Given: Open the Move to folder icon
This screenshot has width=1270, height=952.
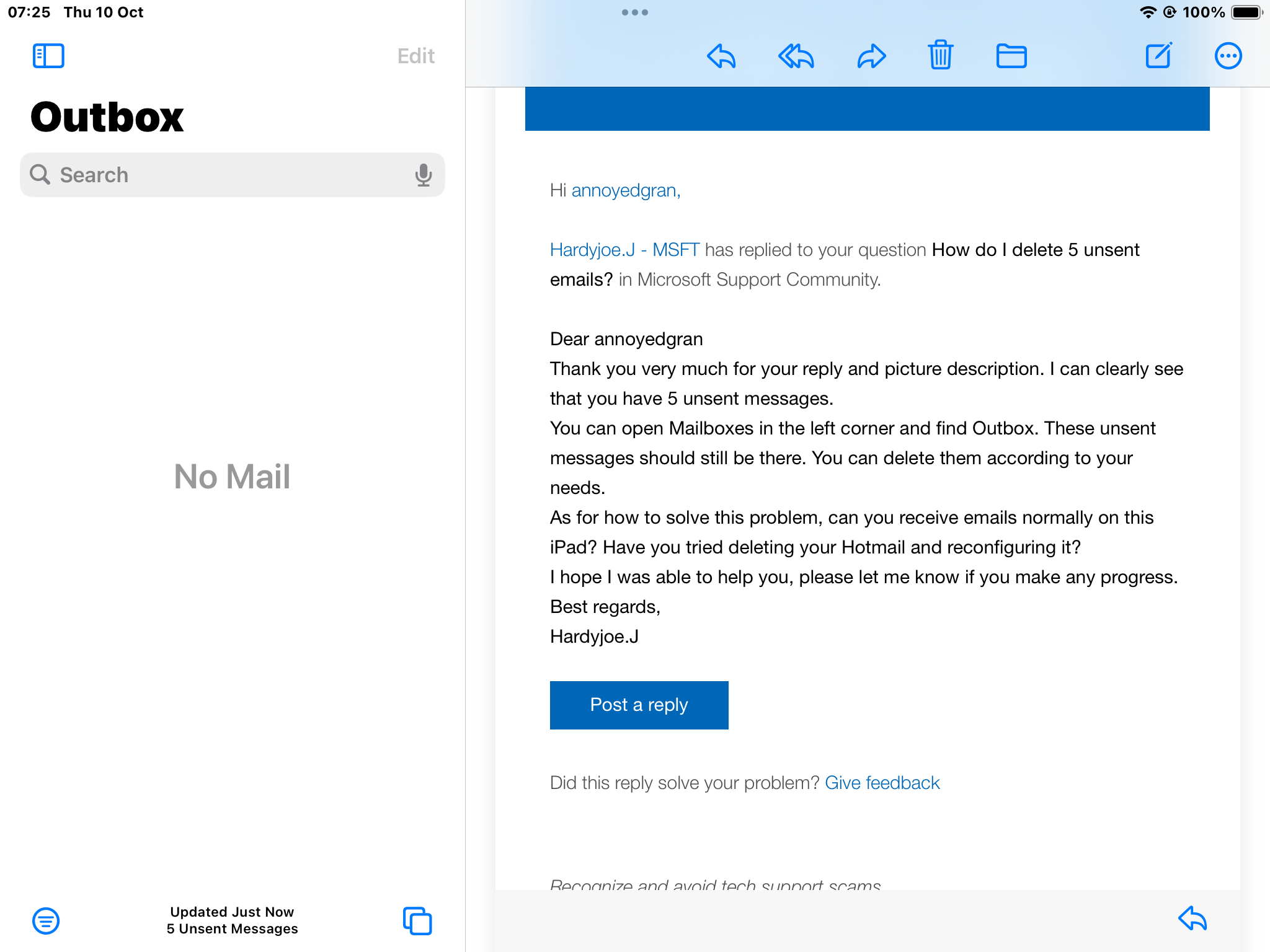Looking at the screenshot, I should tap(1011, 56).
